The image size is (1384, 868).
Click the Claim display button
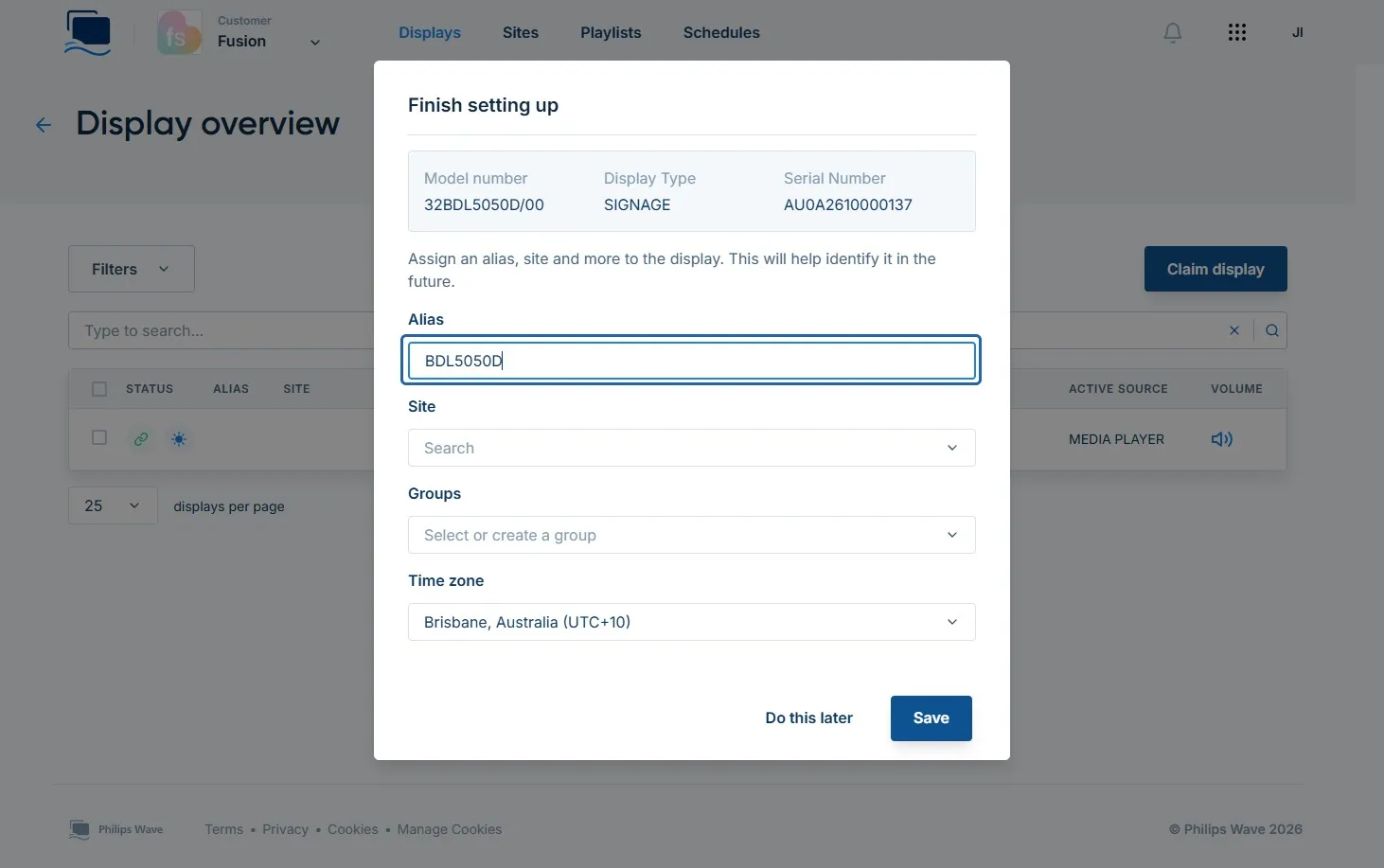coord(1215,269)
